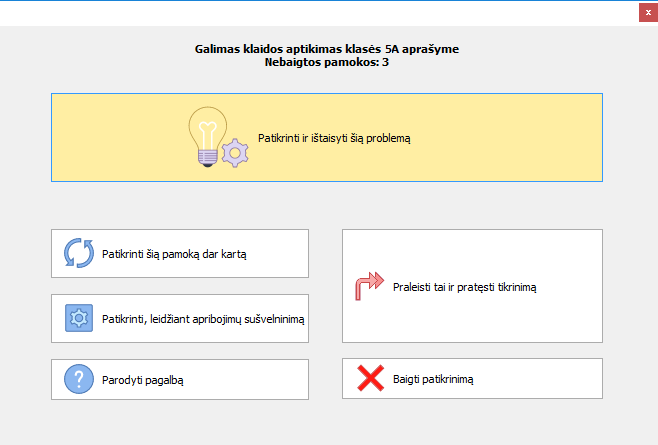Open help via "Parodyti pagalbą"

tap(143, 379)
